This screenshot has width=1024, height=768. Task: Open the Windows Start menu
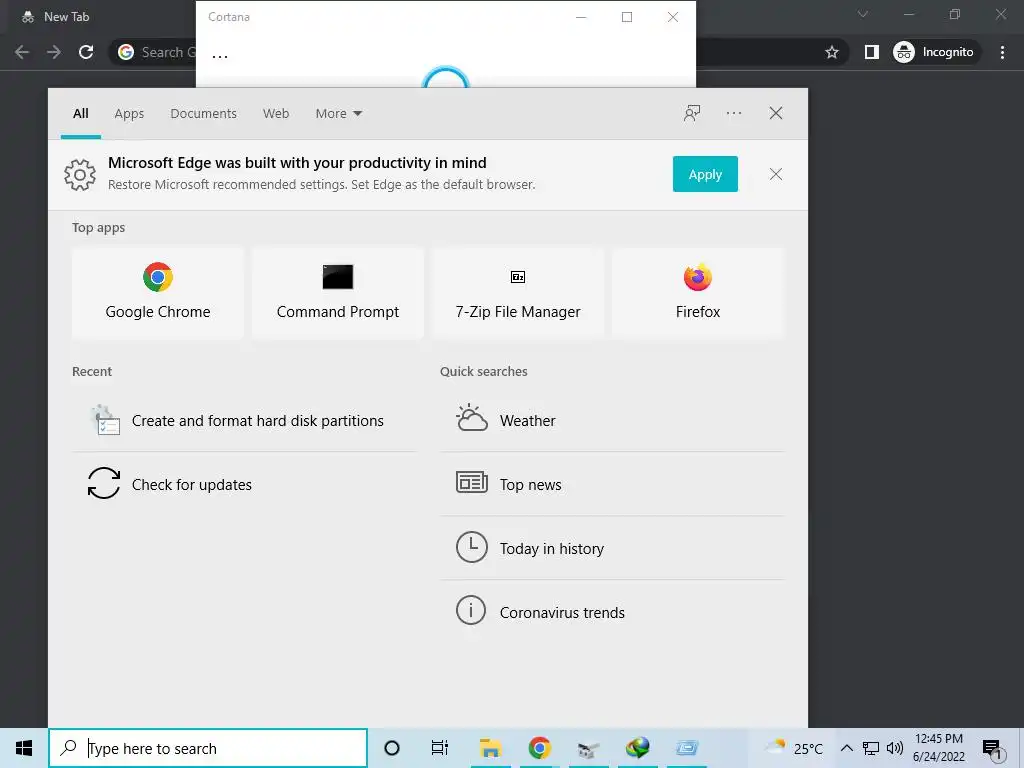click(x=24, y=748)
